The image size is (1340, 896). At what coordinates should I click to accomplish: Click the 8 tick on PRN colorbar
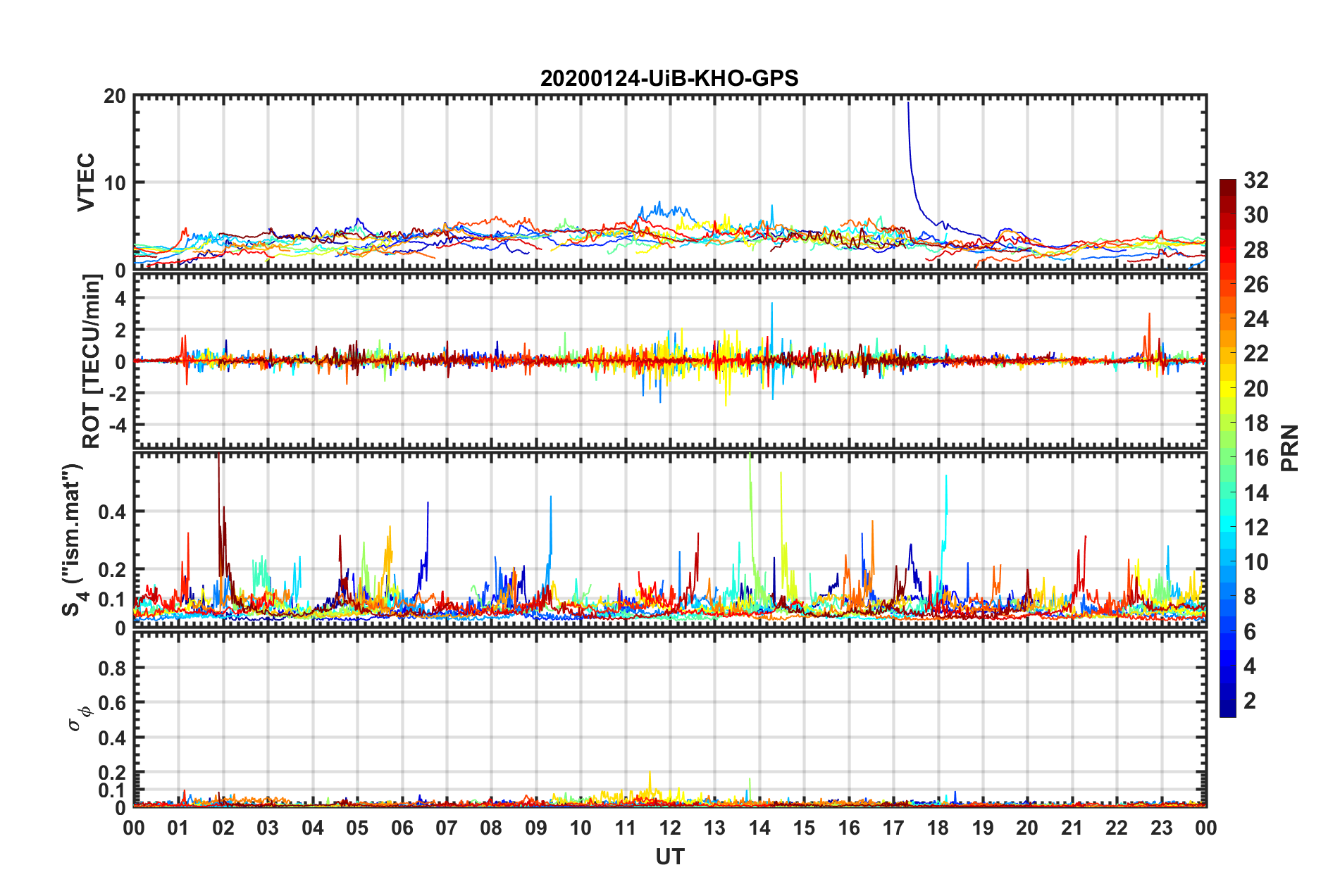pos(1250,597)
